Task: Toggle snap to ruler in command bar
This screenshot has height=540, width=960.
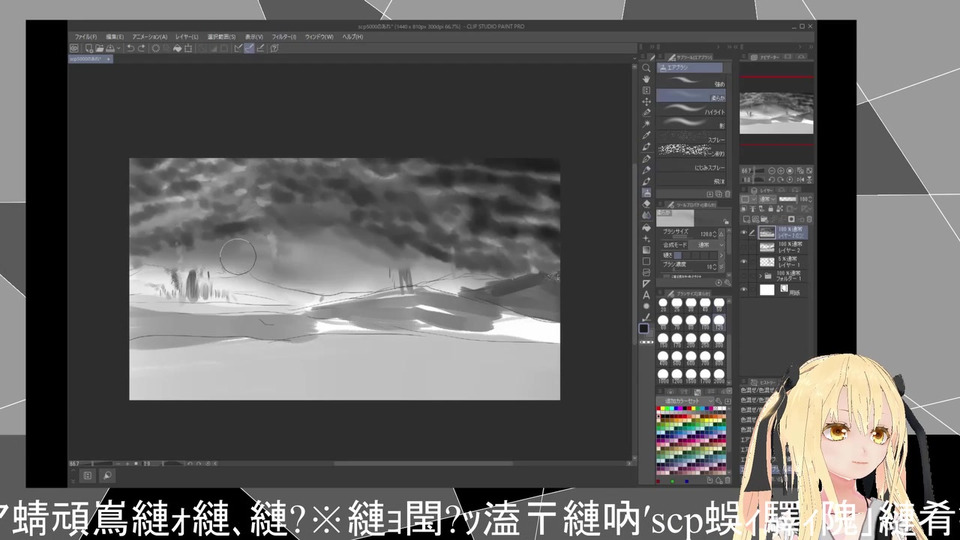Action: point(238,48)
